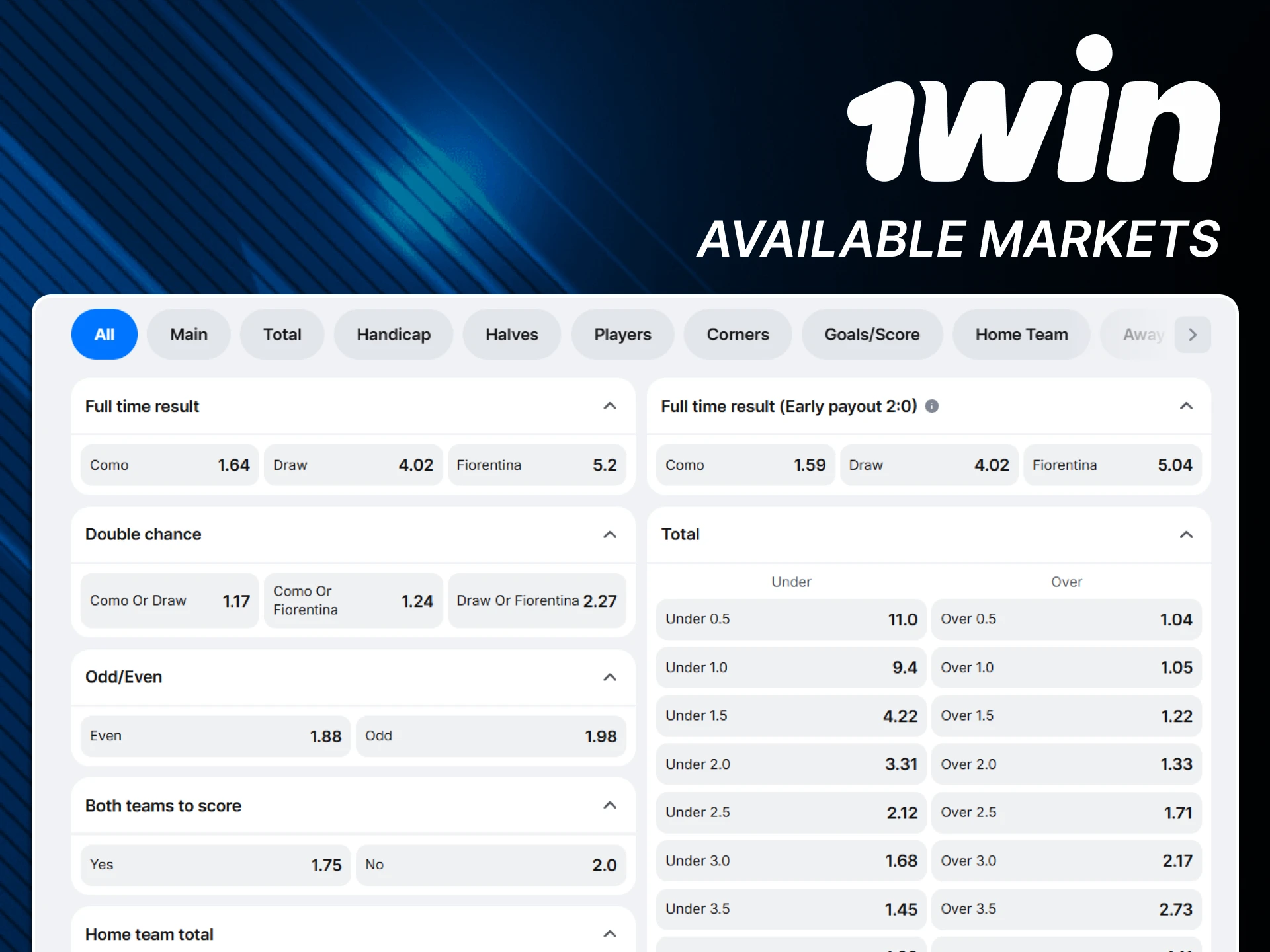Choose Yes for both teams to score
This screenshot has height=952, width=1270.
point(215,864)
